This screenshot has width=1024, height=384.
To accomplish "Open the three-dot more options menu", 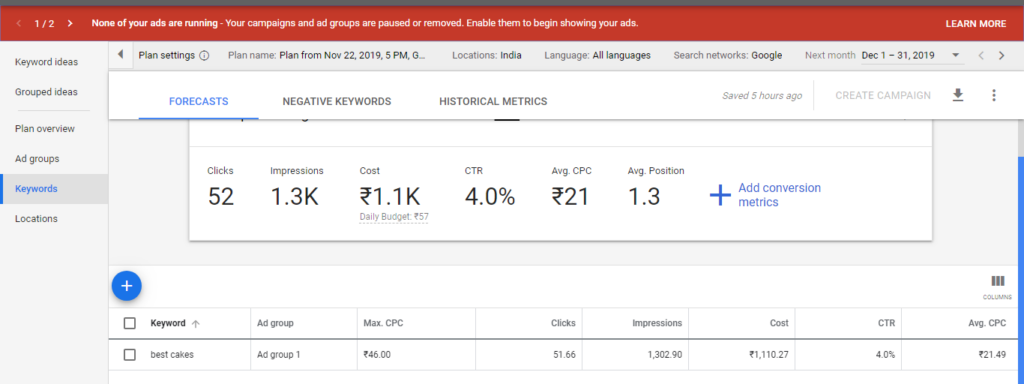I will click(993, 95).
